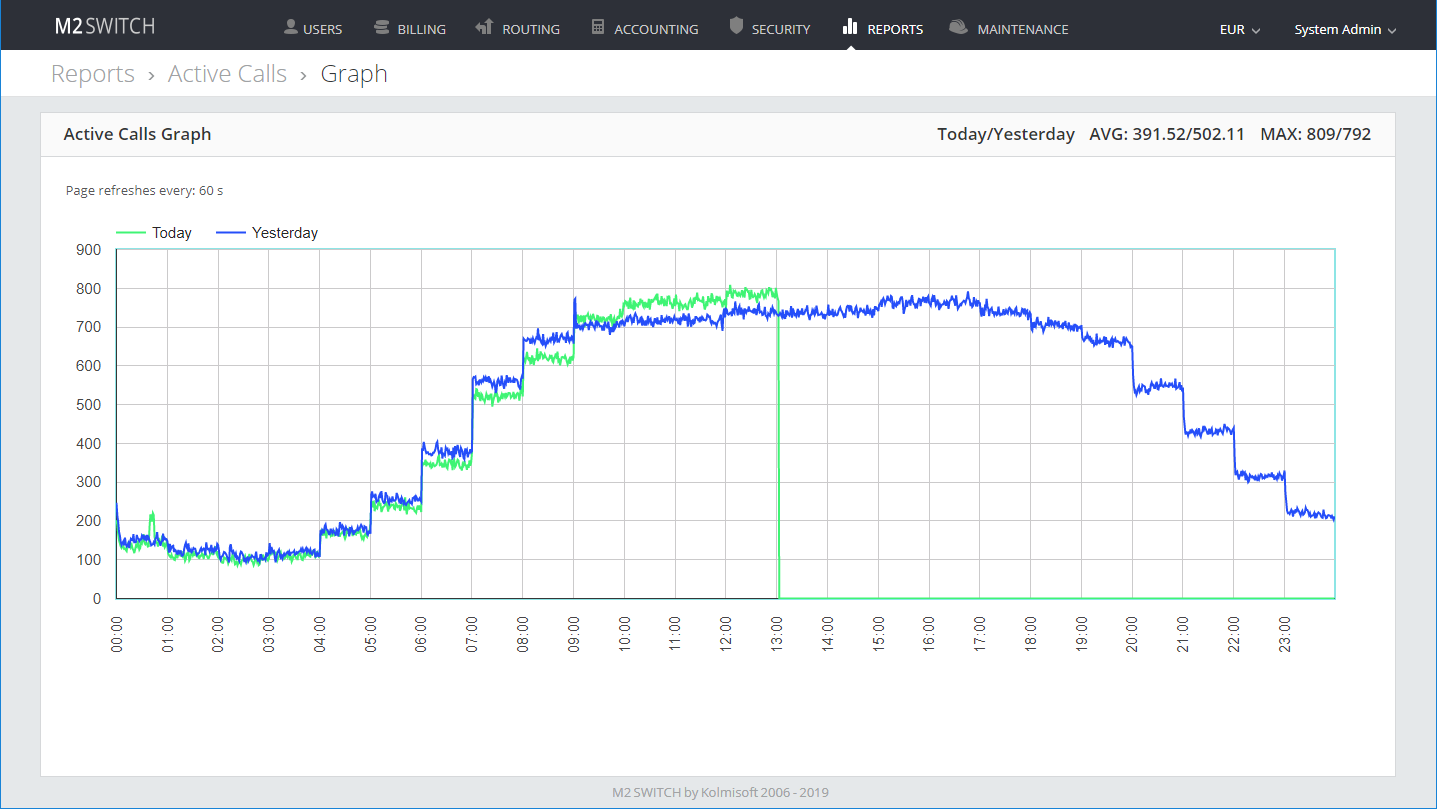The height and width of the screenshot is (810, 1437).
Task: Expand the EUR currency dropdown
Action: coord(1240,29)
